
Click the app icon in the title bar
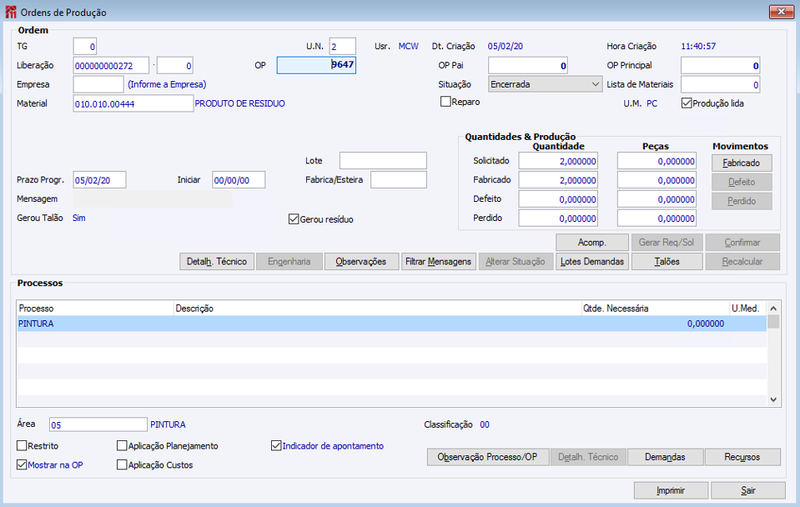pyautogui.click(x=10, y=12)
